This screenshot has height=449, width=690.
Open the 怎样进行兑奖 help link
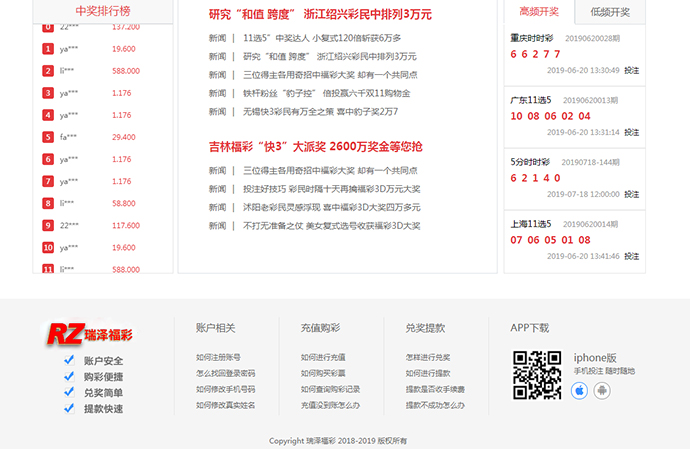tap(427, 357)
